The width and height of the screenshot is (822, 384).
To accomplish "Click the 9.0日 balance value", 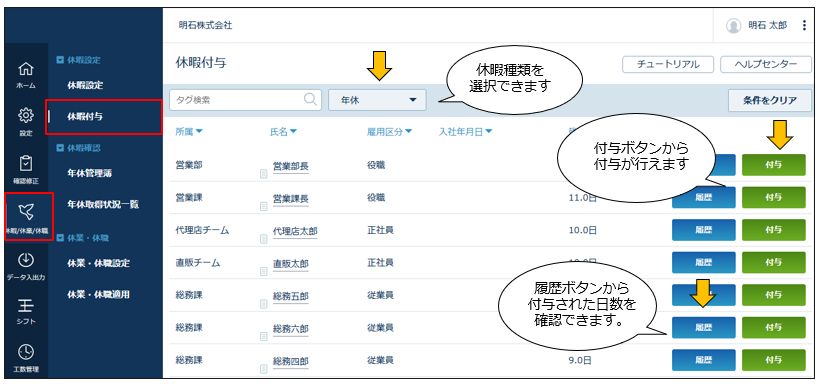I will pos(580,360).
